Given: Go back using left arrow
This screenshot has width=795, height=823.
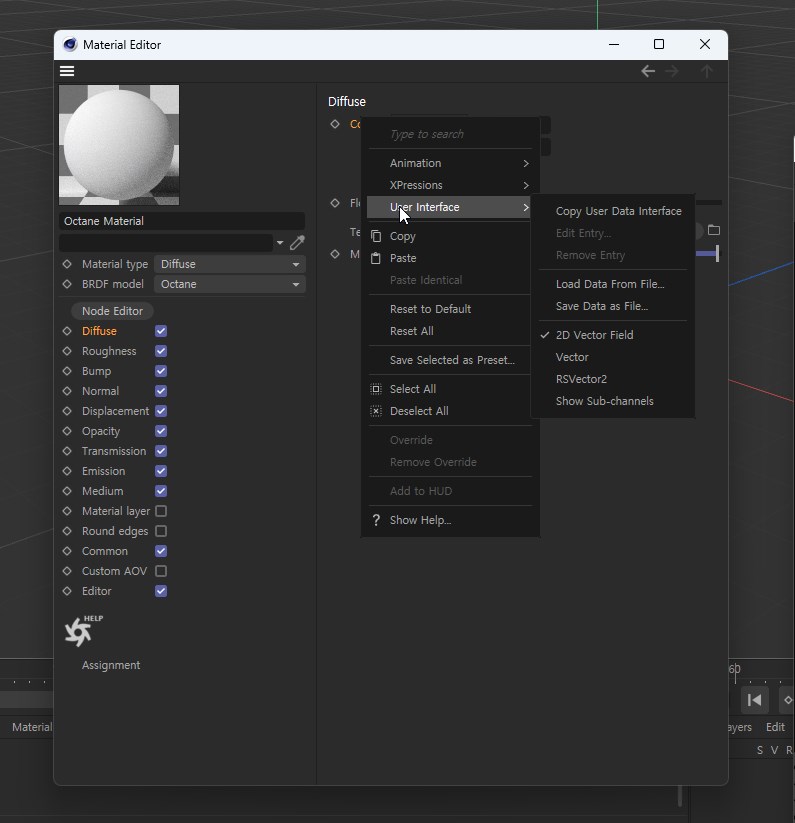Looking at the screenshot, I should 648,71.
